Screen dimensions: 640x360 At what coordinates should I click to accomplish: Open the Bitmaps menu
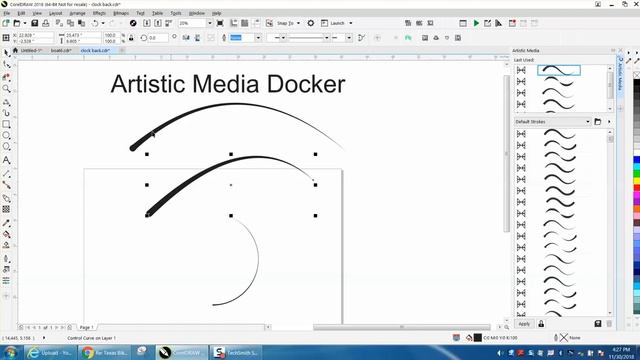tap(121, 13)
